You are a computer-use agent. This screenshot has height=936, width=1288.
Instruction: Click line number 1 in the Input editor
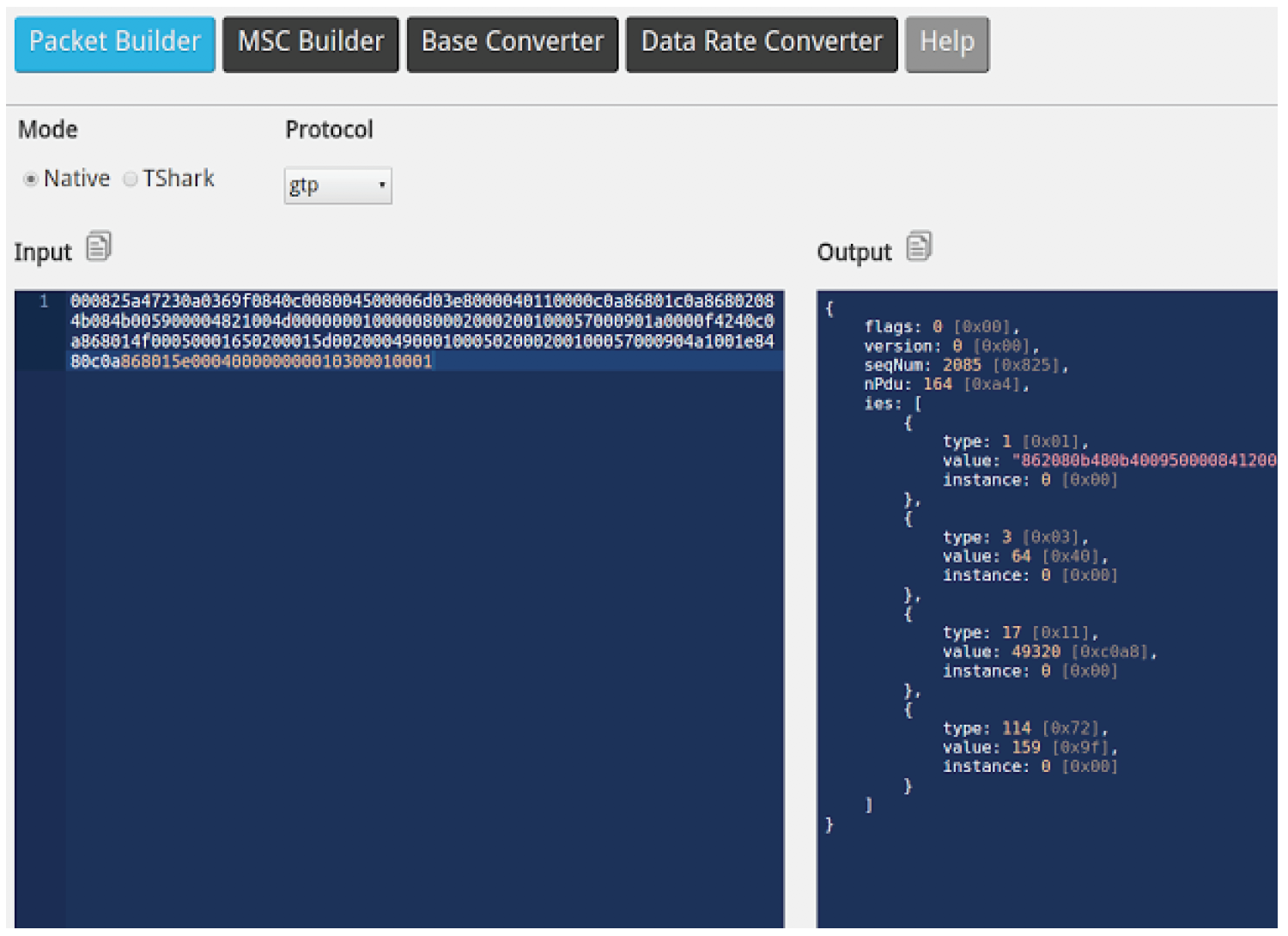click(43, 302)
